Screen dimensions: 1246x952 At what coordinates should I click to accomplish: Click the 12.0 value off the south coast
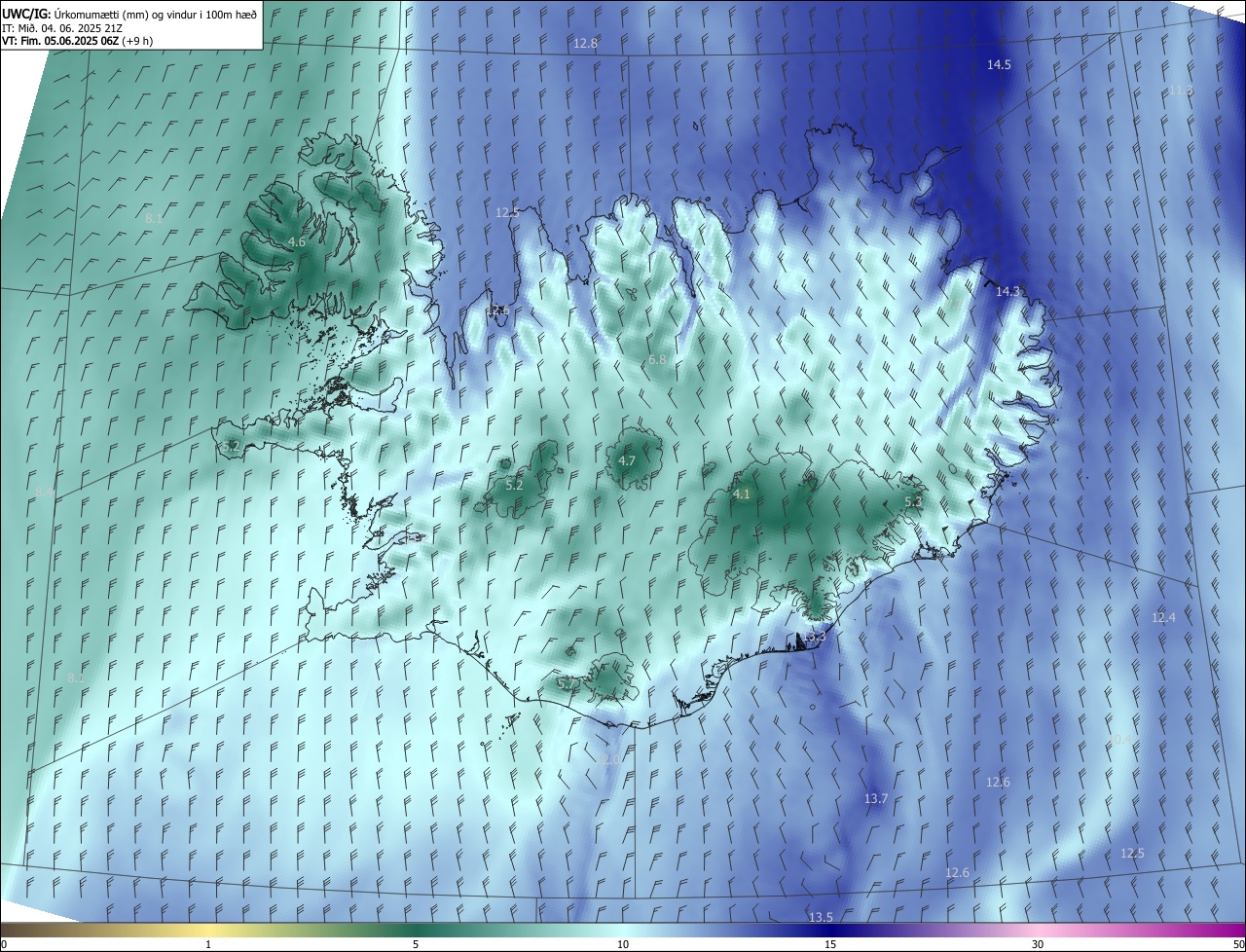tap(608, 759)
